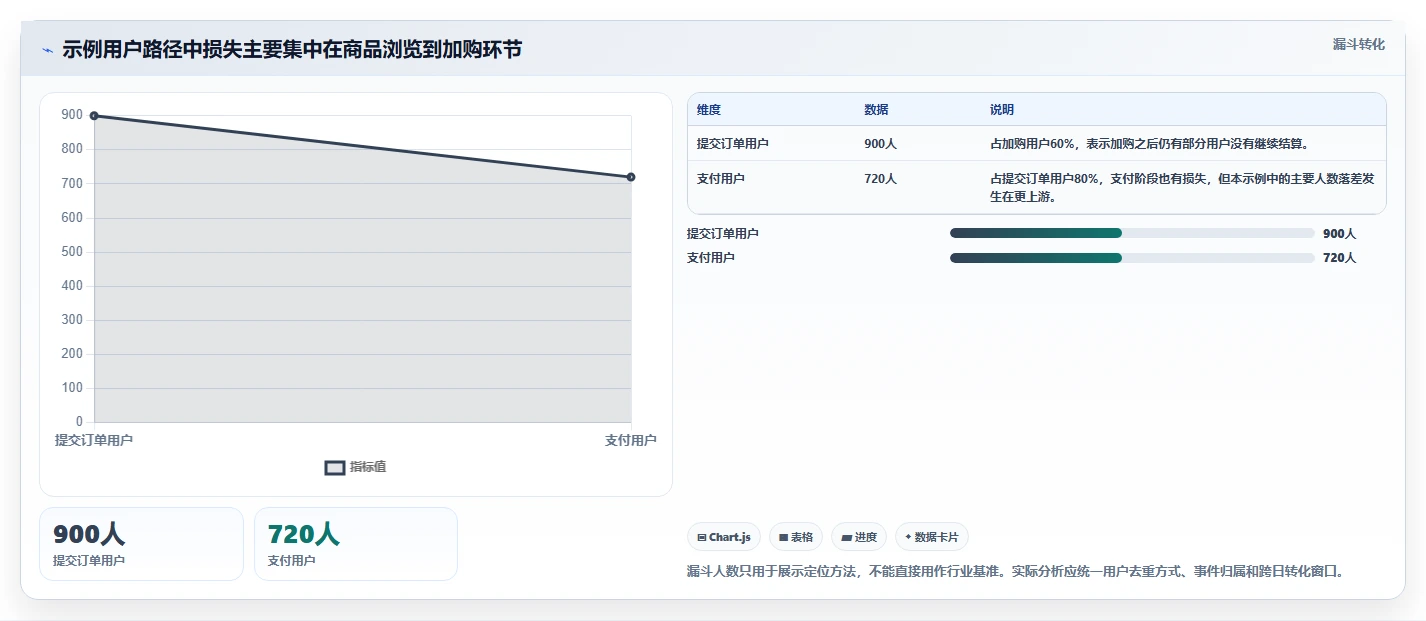Click the 数据 column header

tap(876, 110)
